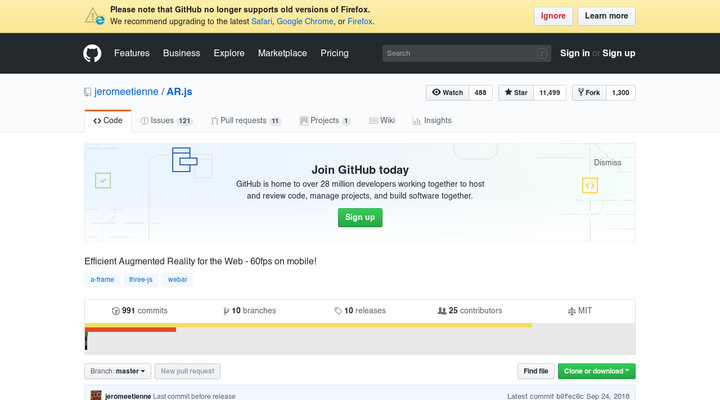Click the repository book icon beside jeromeetienne

coord(88,92)
